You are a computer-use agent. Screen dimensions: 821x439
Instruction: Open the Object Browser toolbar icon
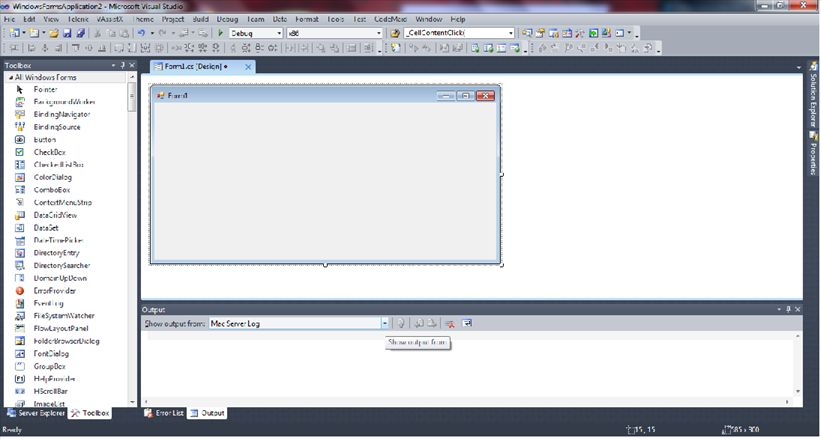pos(567,33)
